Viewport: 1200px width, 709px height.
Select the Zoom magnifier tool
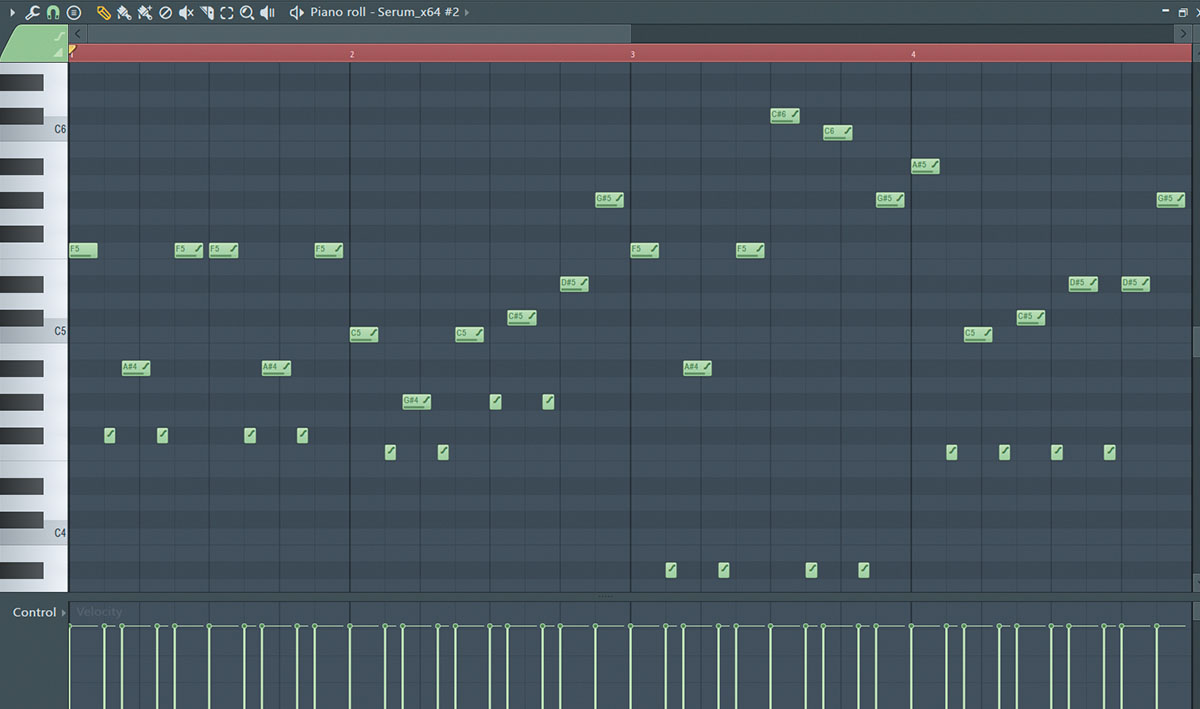[247, 12]
